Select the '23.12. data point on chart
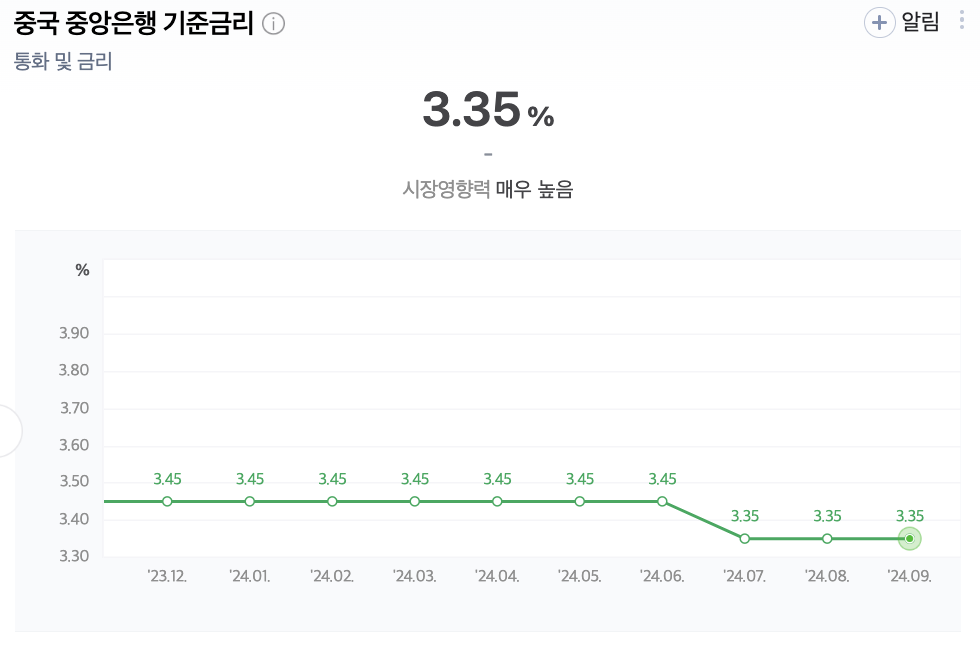Image resolution: width=980 pixels, height=650 pixels. (x=167, y=501)
